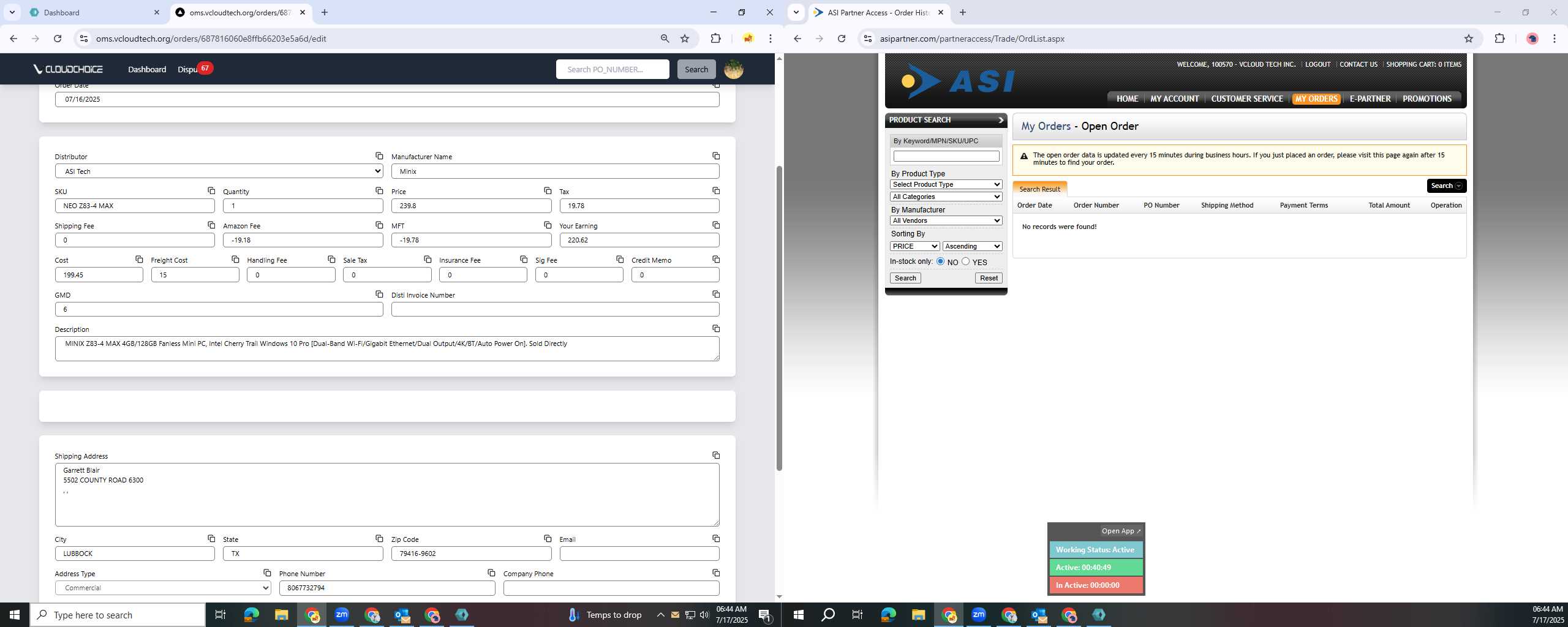Focus the Search PO_NUMBER input

[x=612, y=69]
